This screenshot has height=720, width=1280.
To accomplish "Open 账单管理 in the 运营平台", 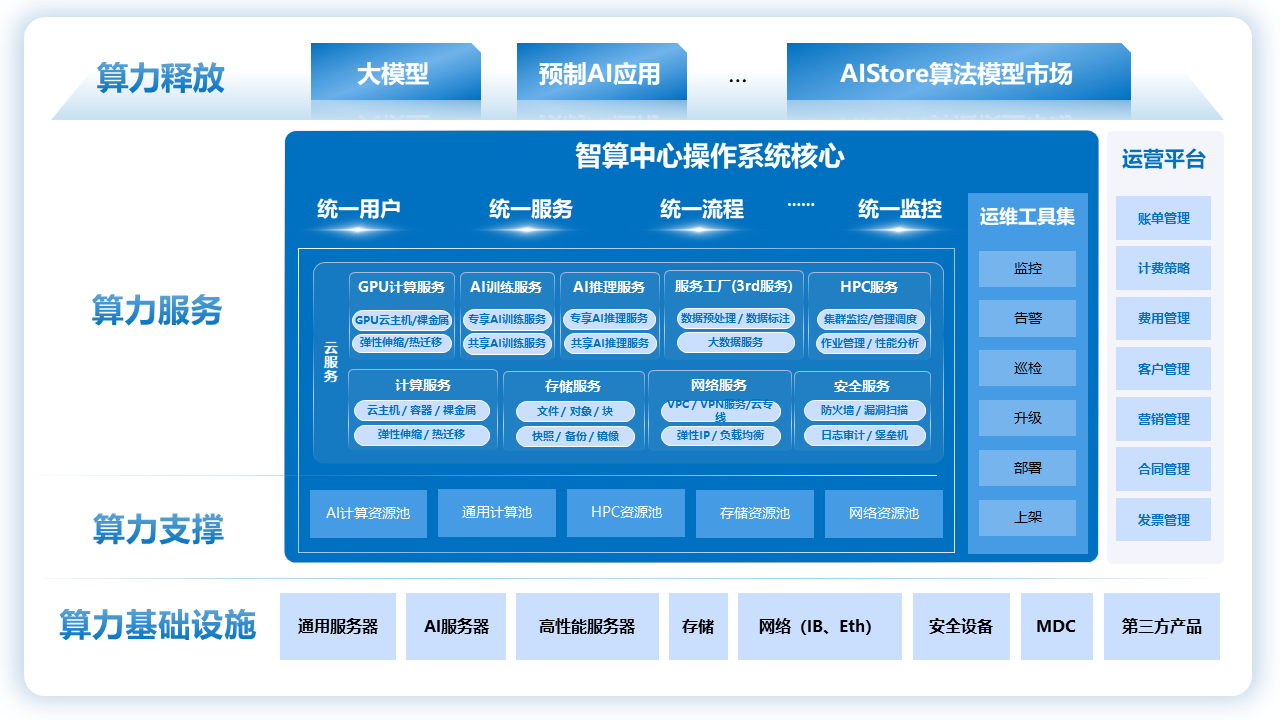I will pos(1163,217).
